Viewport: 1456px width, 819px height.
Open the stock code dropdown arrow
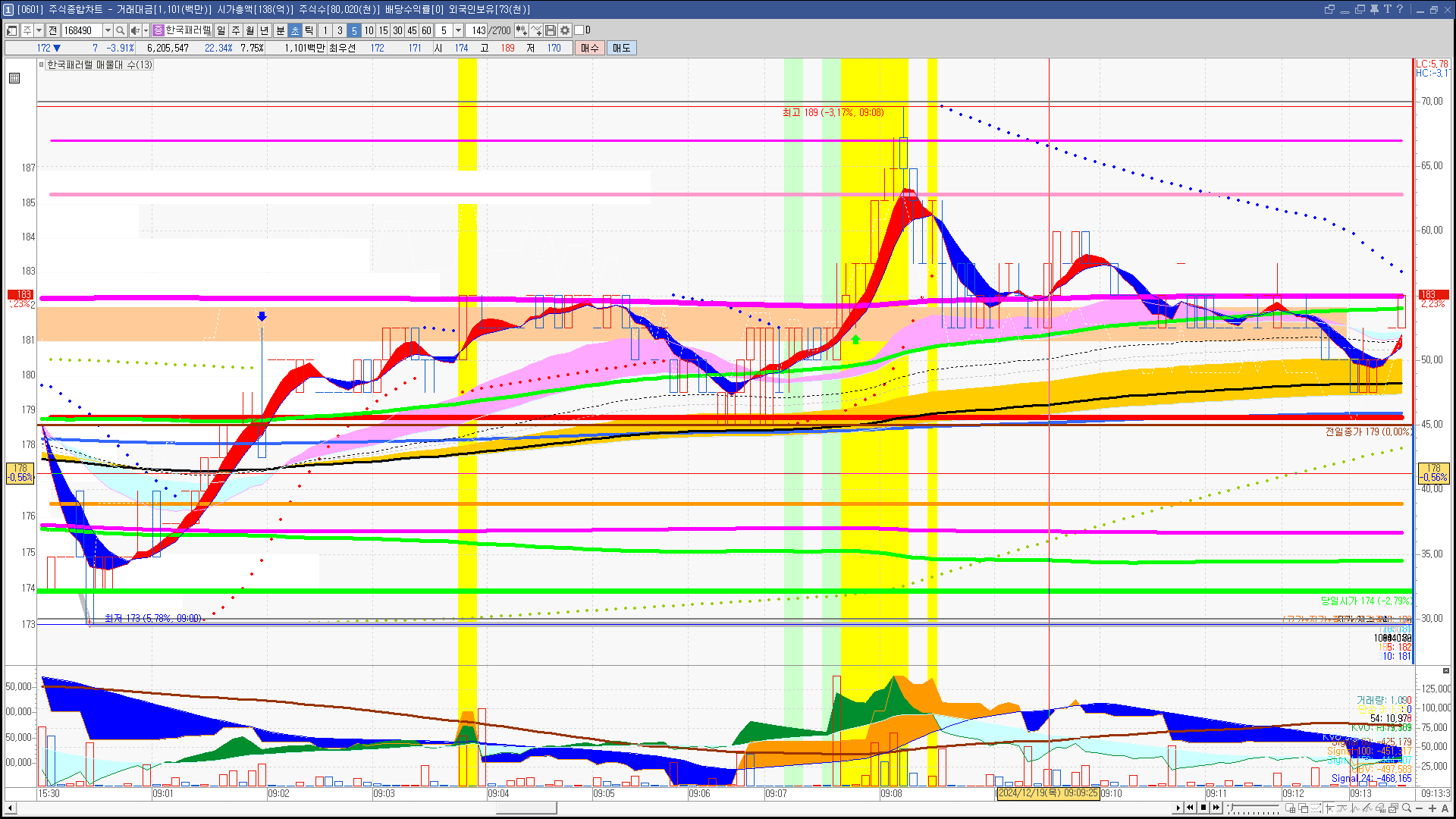(x=108, y=30)
